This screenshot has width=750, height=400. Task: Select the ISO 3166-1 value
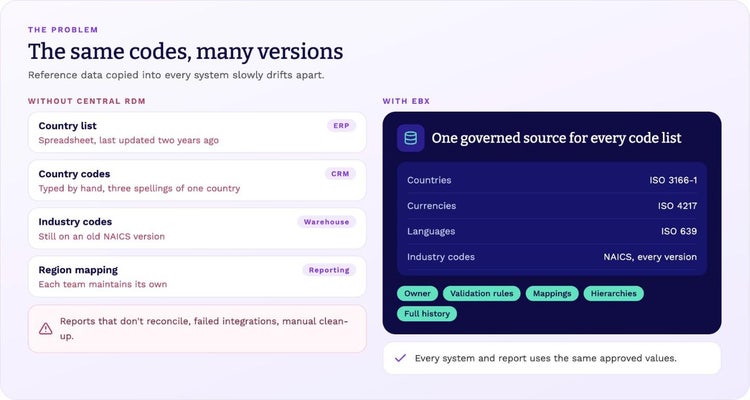click(673, 180)
